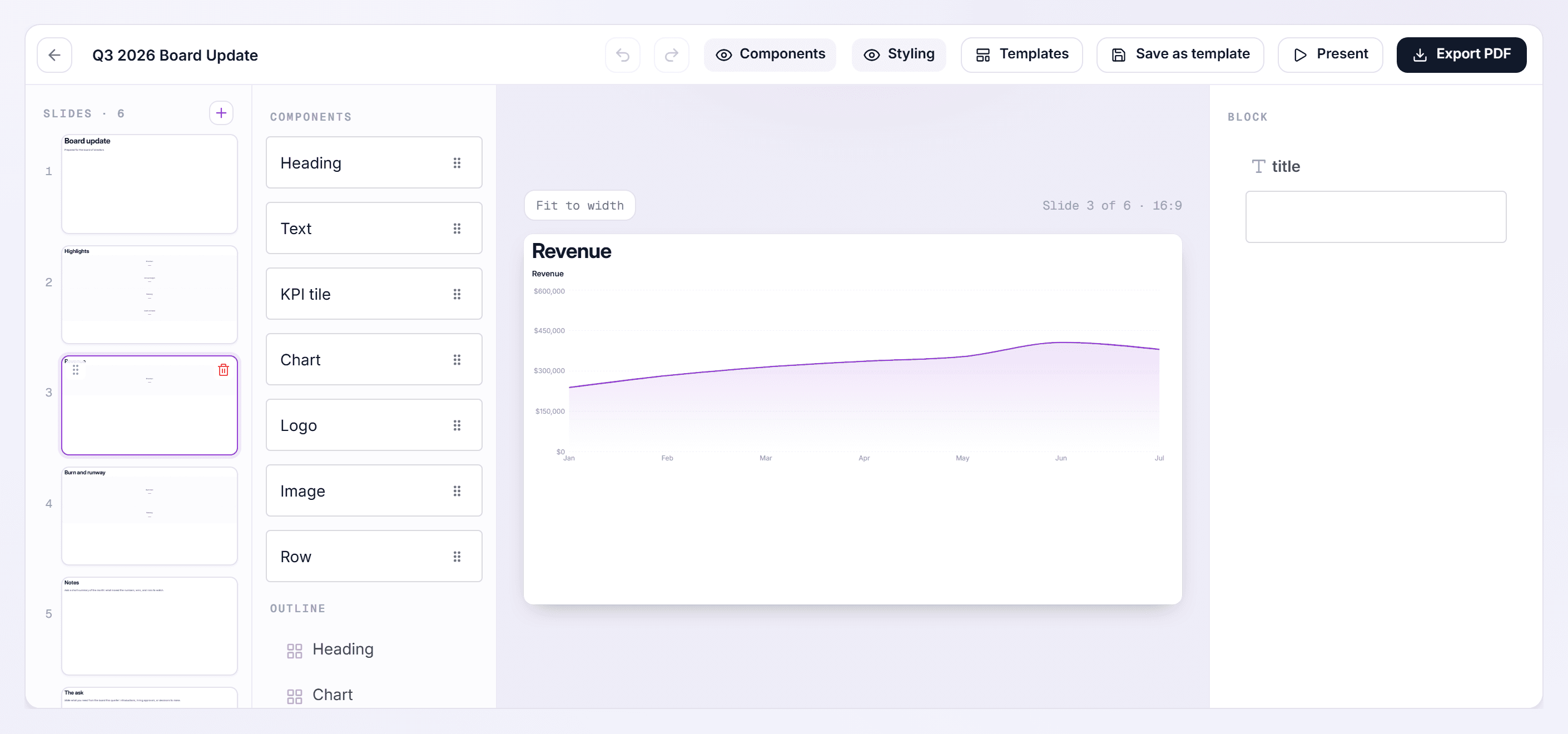Screen dimensions: 1568x734
Task: Click the Fit to width button
Action: click(x=579, y=206)
